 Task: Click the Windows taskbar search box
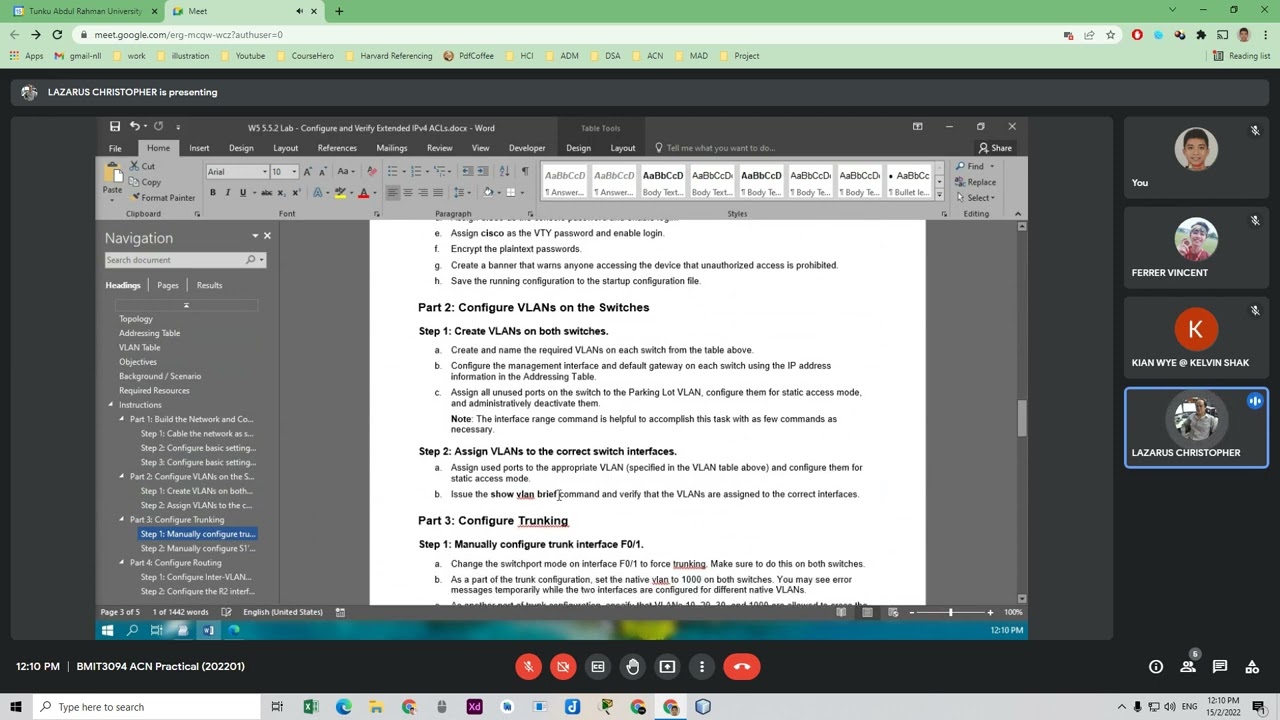tap(145, 707)
